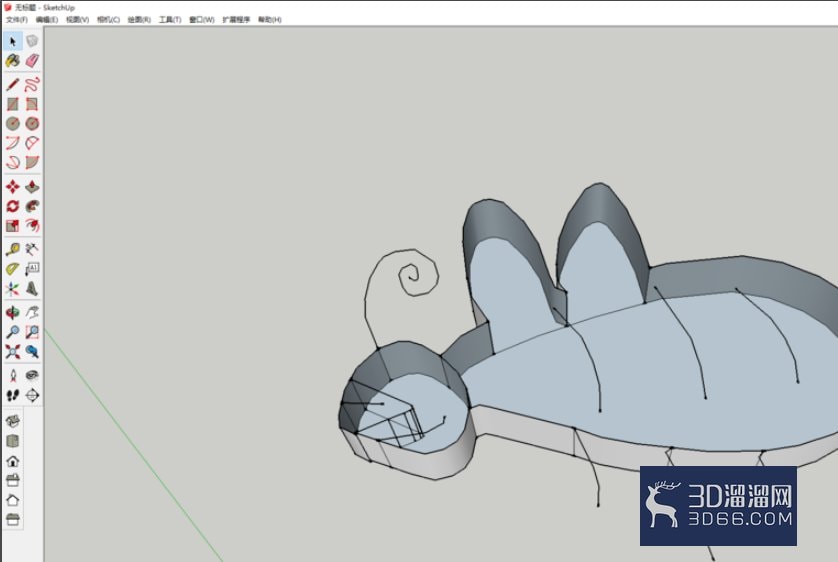838x562 pixels.
Task: Click the 3D66.COM watermark logo
Action: (718, 506)
